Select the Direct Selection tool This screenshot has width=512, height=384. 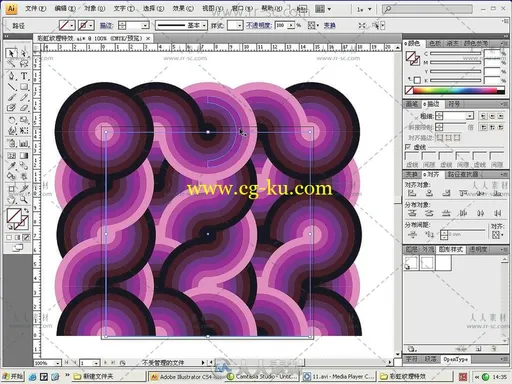[x=24, y=53]
